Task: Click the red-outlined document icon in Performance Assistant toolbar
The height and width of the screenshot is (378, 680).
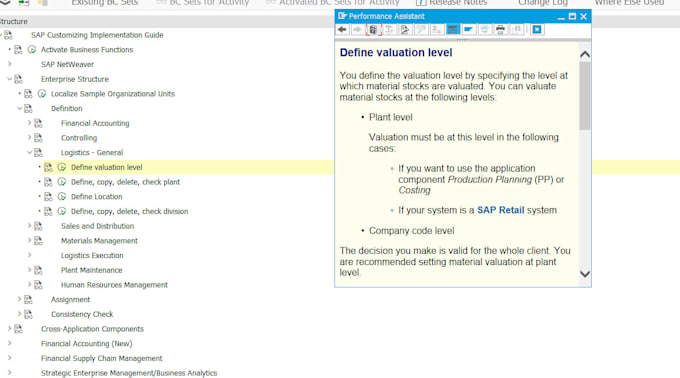Action: 373,29
